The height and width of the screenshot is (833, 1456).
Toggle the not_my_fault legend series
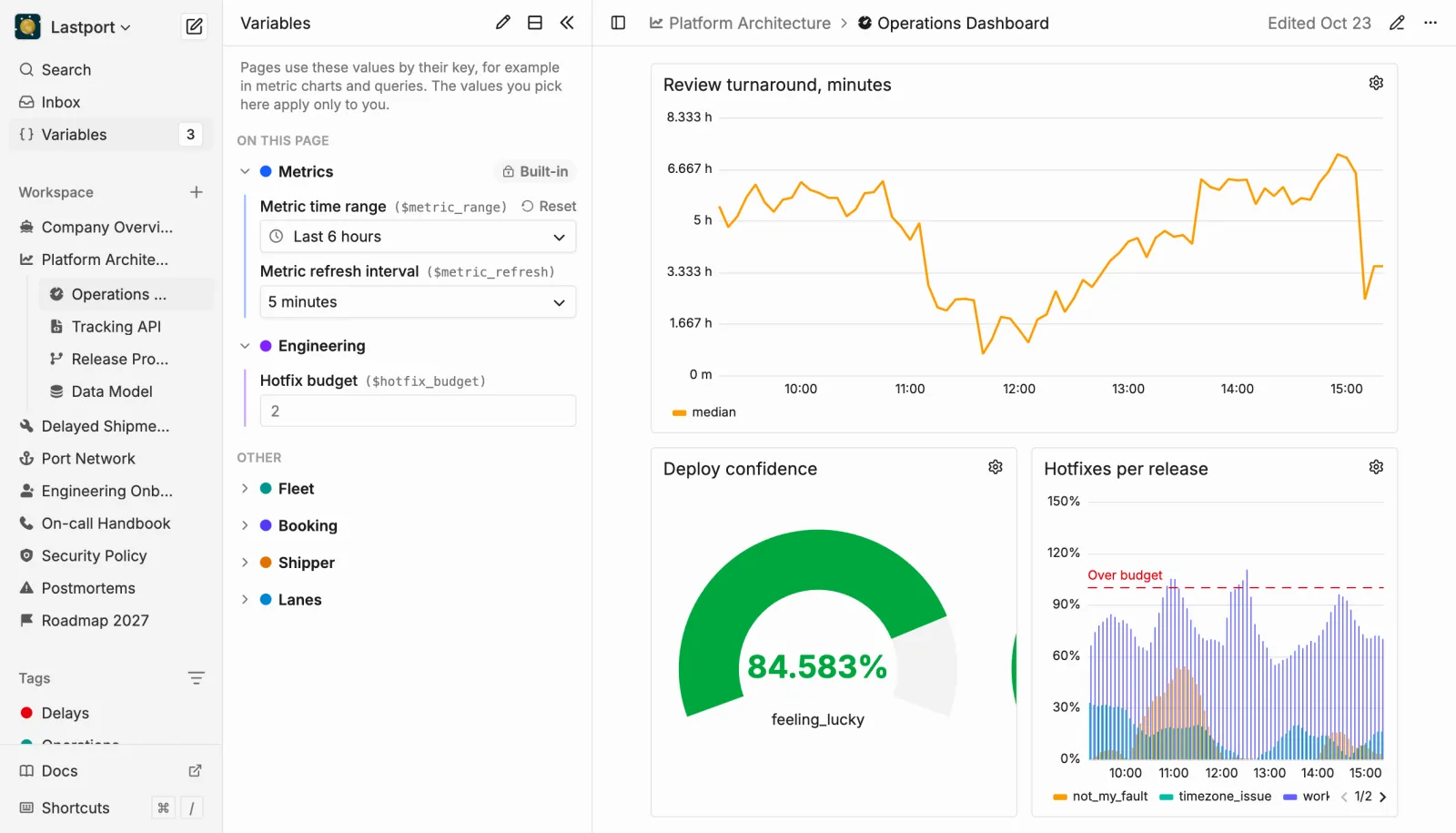[1100, 797]
